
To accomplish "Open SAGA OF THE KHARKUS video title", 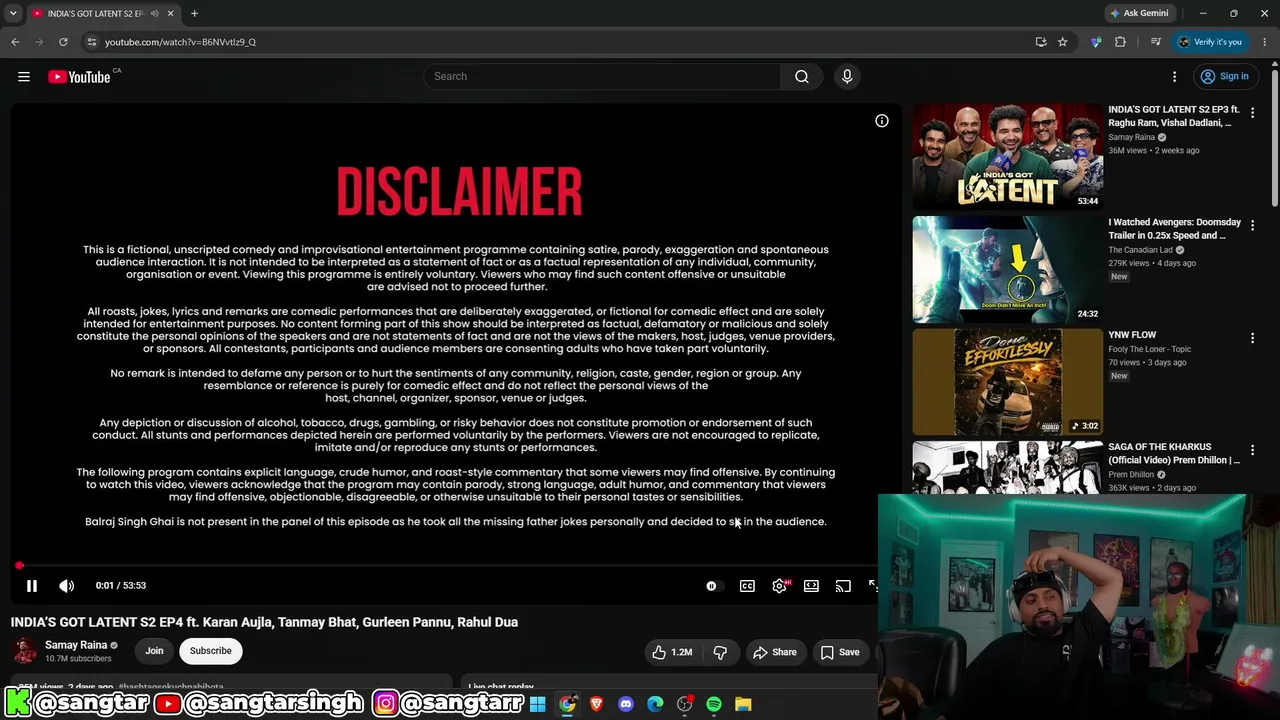I will (1174, 453).
